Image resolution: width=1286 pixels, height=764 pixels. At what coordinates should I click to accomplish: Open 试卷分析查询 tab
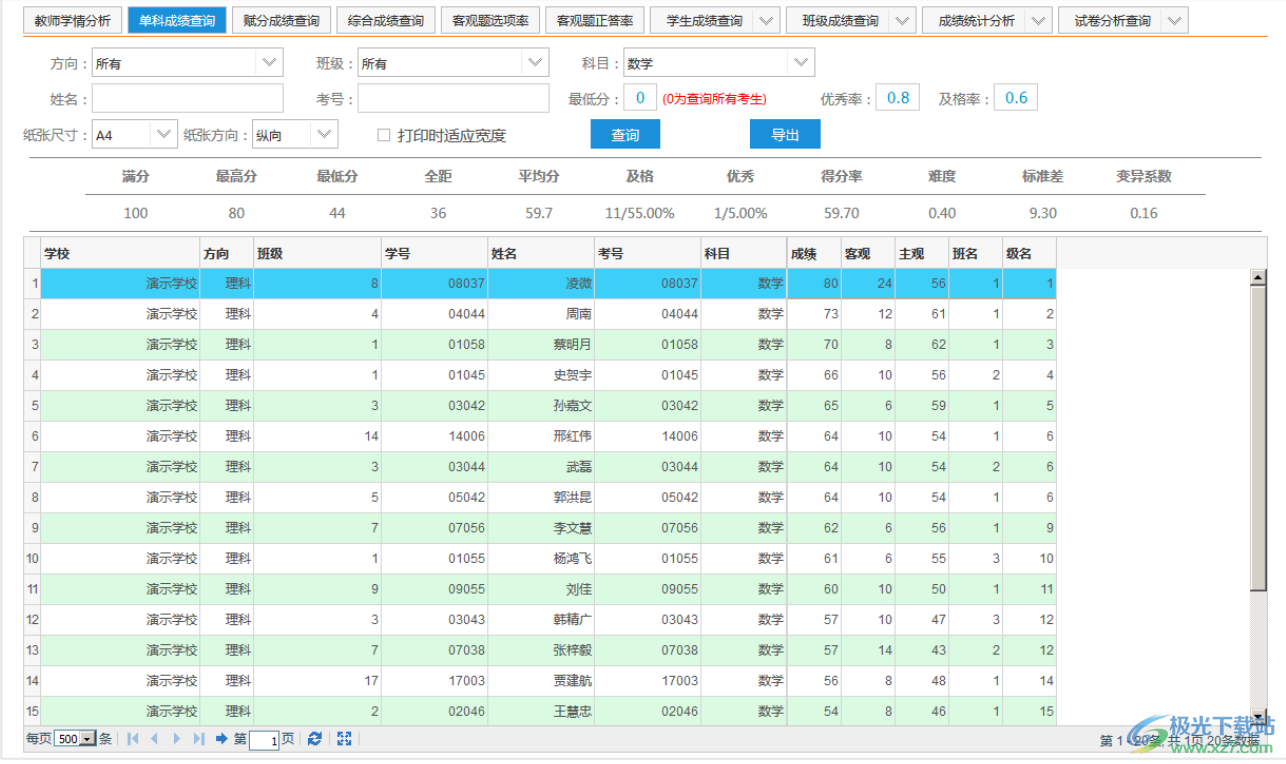click(1112, 20)
